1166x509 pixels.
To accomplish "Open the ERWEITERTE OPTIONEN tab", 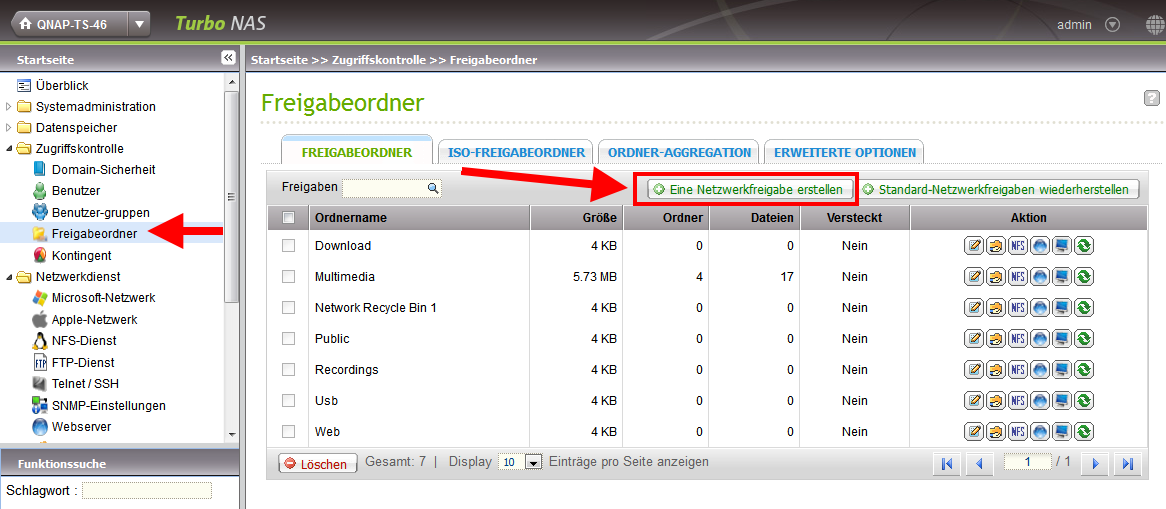I will pyautogui.click(x=844, y=153).
